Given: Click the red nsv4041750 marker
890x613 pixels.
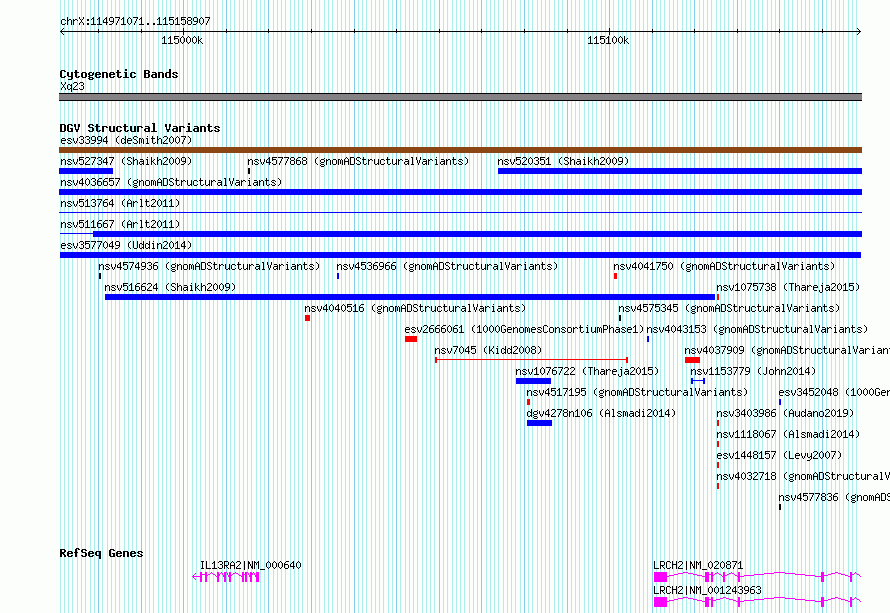Looking at the screenshot, I should click(x=615, y=276).
